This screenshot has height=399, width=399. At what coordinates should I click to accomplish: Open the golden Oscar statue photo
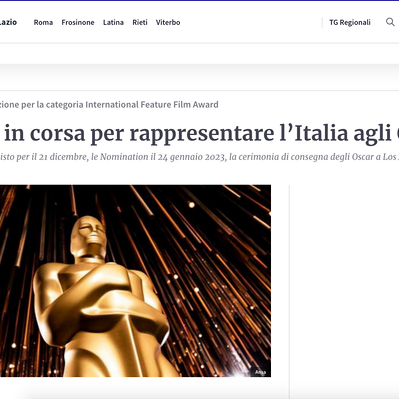coord(135,281)
